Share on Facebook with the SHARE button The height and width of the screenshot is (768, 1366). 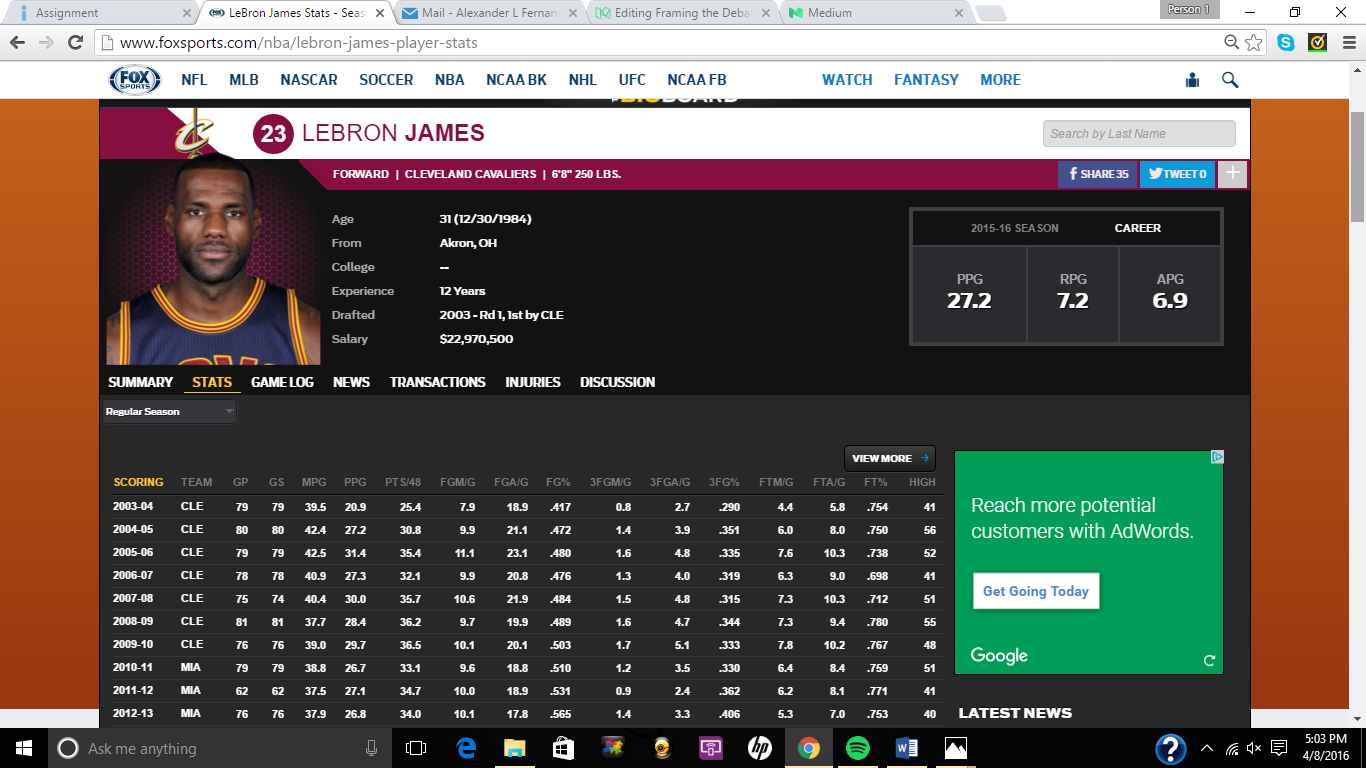point(1097,174)
